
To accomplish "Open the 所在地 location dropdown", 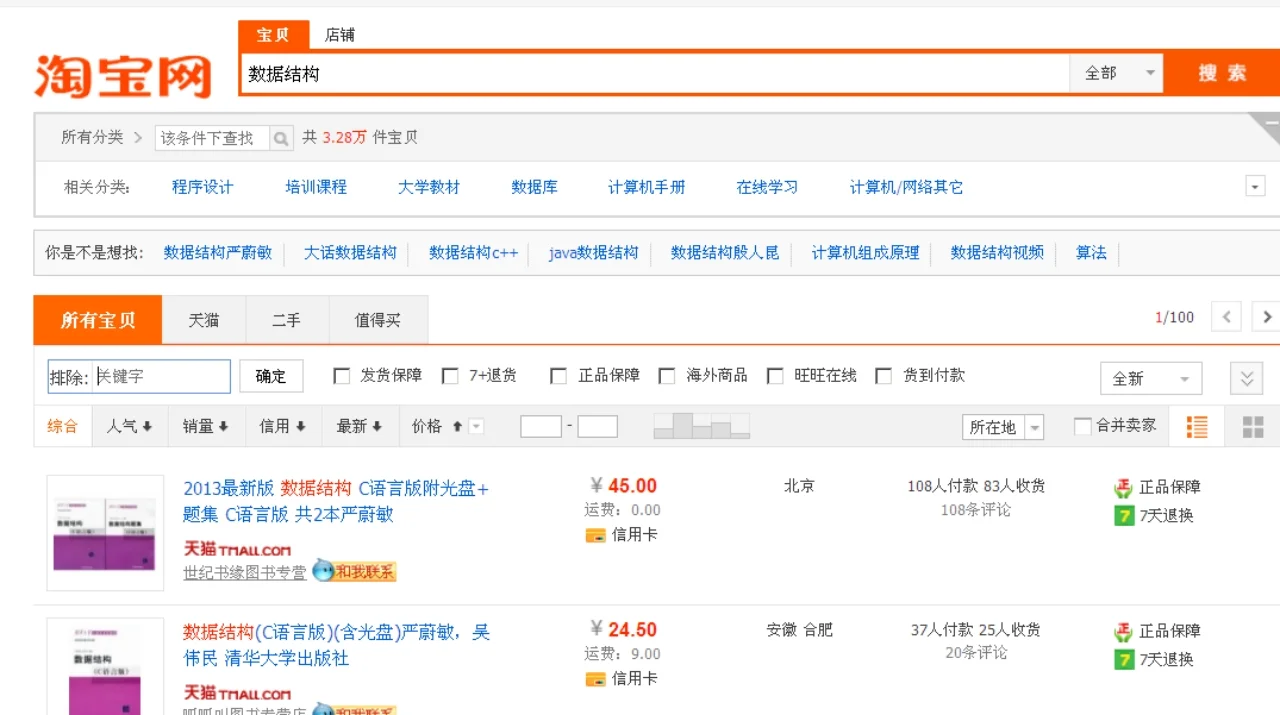I will 1003,427.
